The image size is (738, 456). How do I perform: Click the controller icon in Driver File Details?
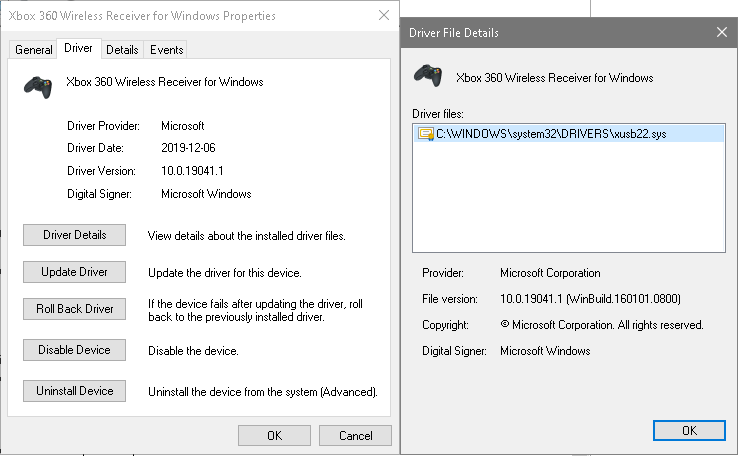pyautogui.click(x=428, y=75)
